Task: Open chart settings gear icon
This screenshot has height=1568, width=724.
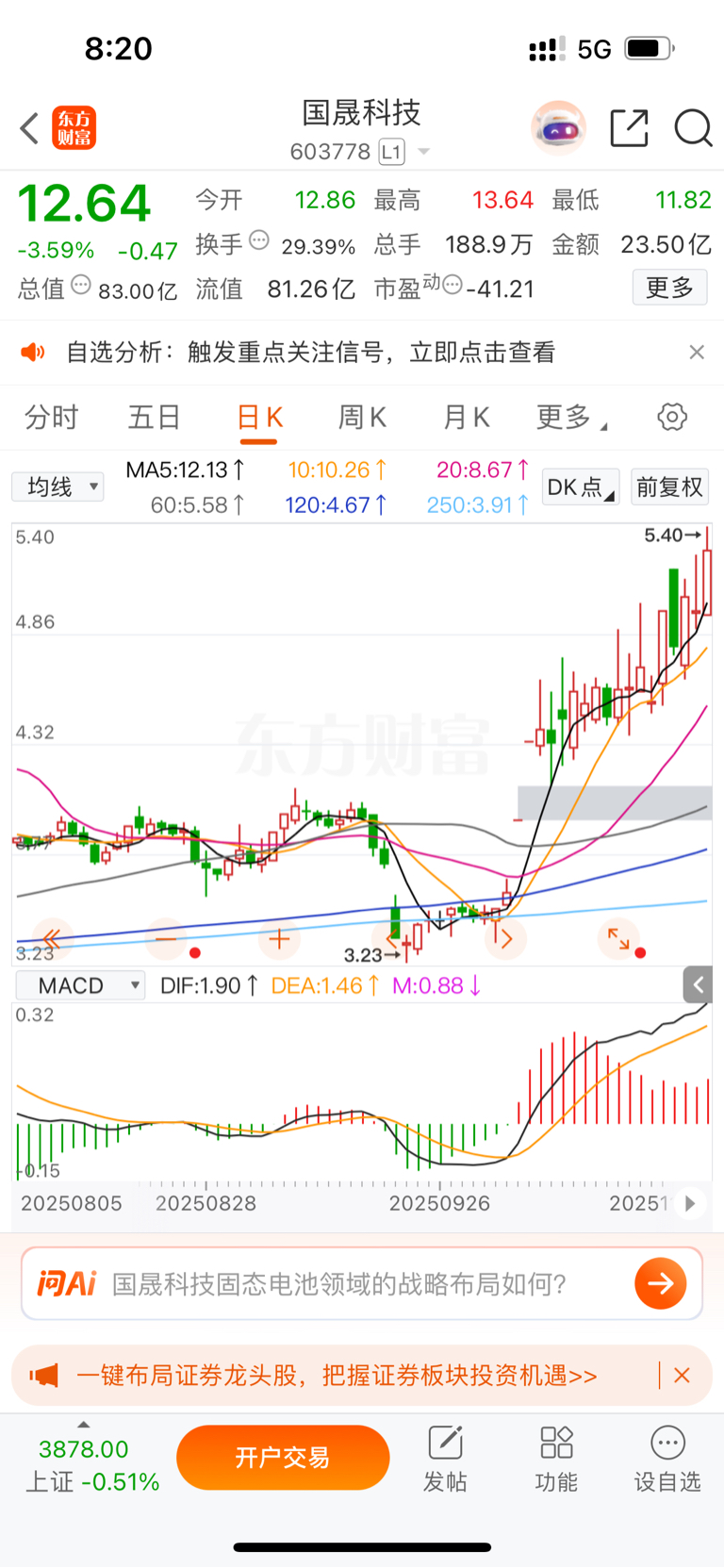Action: (672, 417)
